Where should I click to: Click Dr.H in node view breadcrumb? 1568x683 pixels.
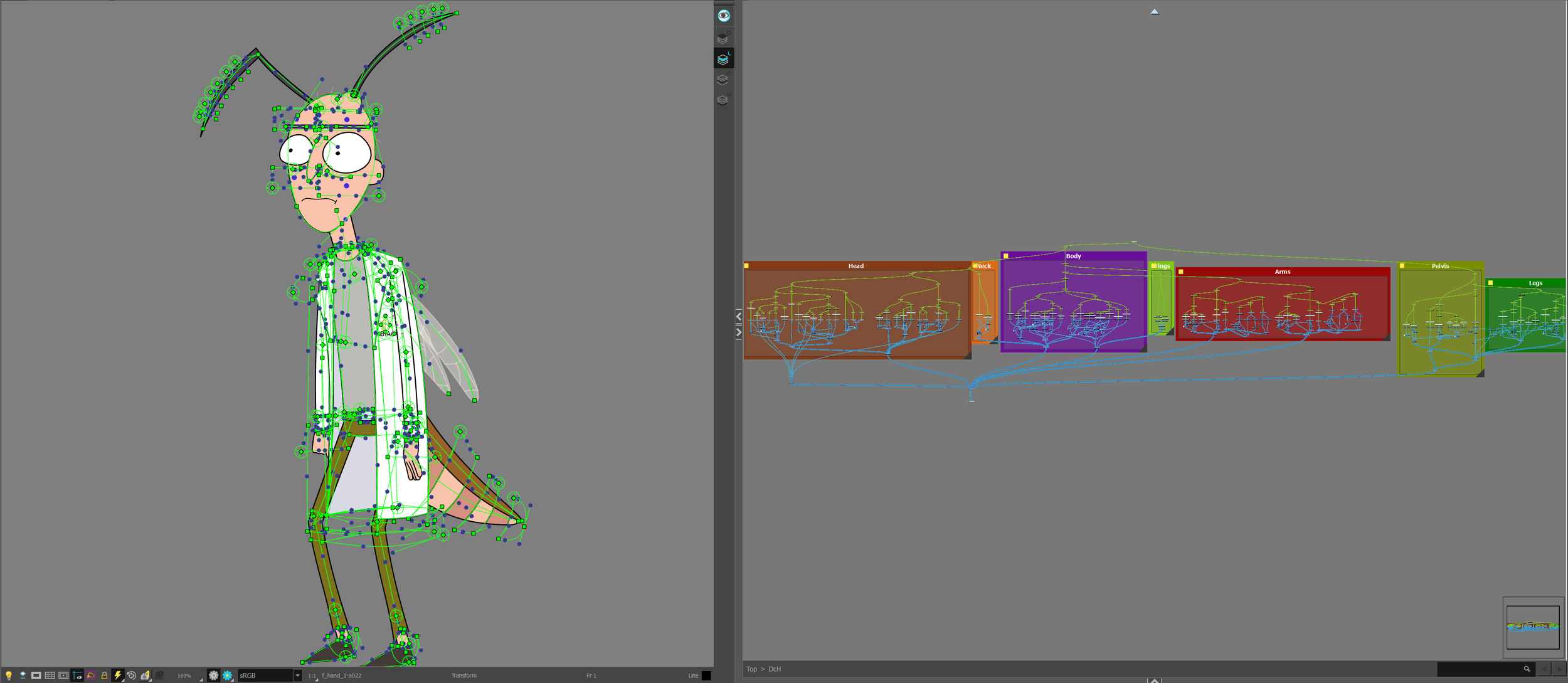click(x=775, y=669)
